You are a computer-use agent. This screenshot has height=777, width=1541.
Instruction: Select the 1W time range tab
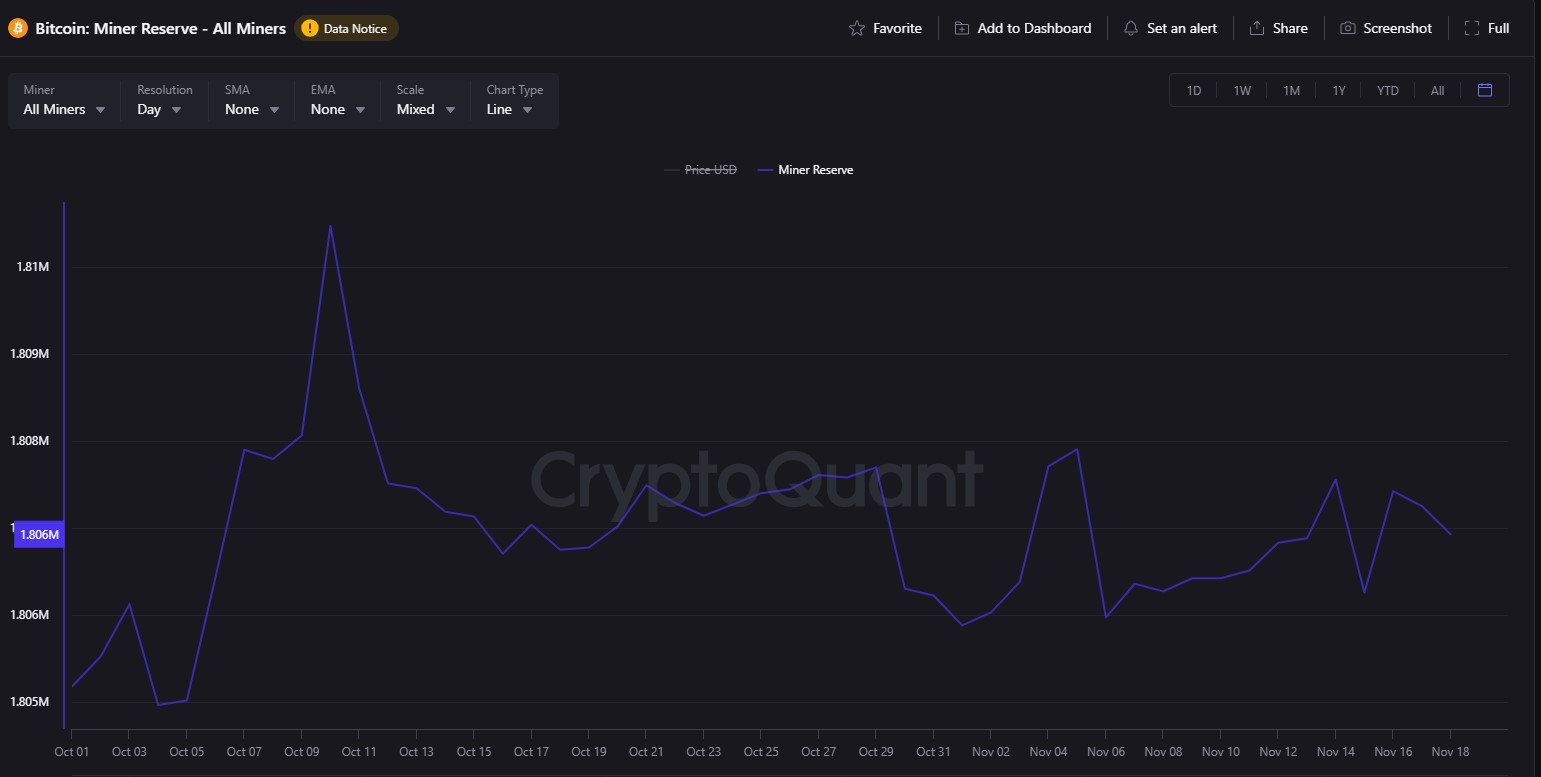(x=1242, y=90)
